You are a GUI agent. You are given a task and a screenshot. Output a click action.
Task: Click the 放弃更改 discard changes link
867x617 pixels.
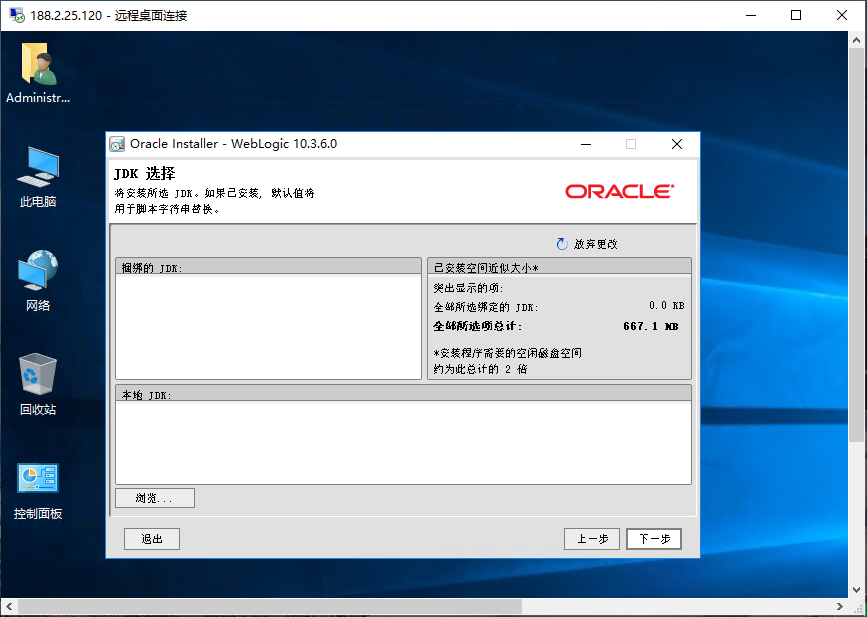(x=596, y=244)
